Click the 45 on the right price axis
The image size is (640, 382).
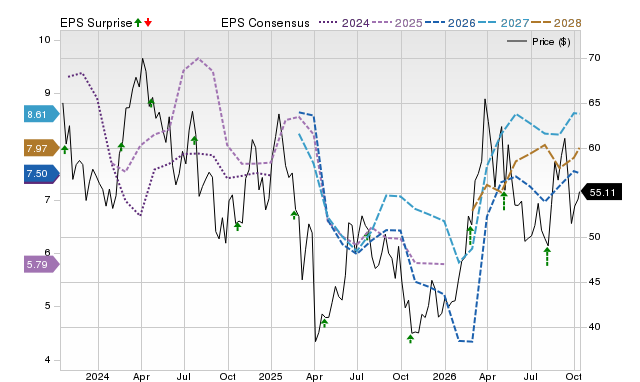tap(594, 282)
